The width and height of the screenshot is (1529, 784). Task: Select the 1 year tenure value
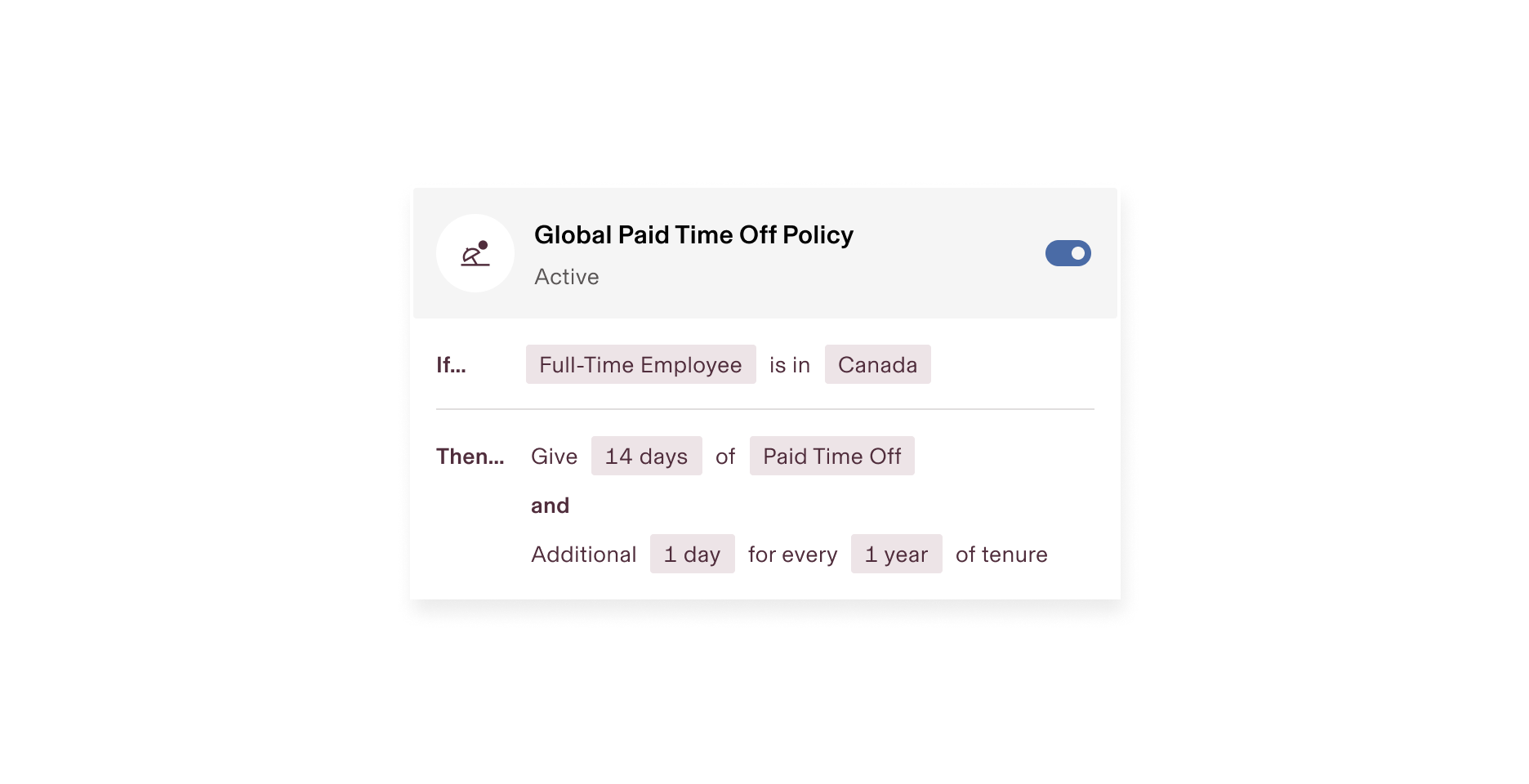[896, 554]
